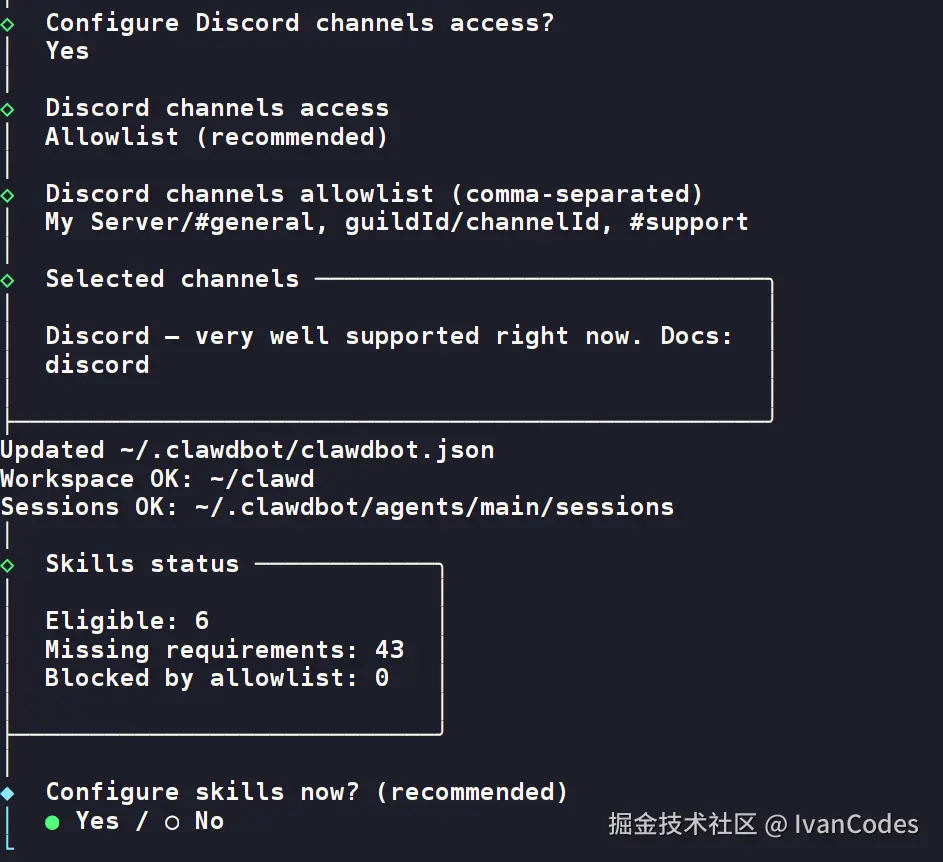Image resolution: width=943 pixels, height=862 pixels.
Task: Click the Sessions OK path line
Action: 337,507
